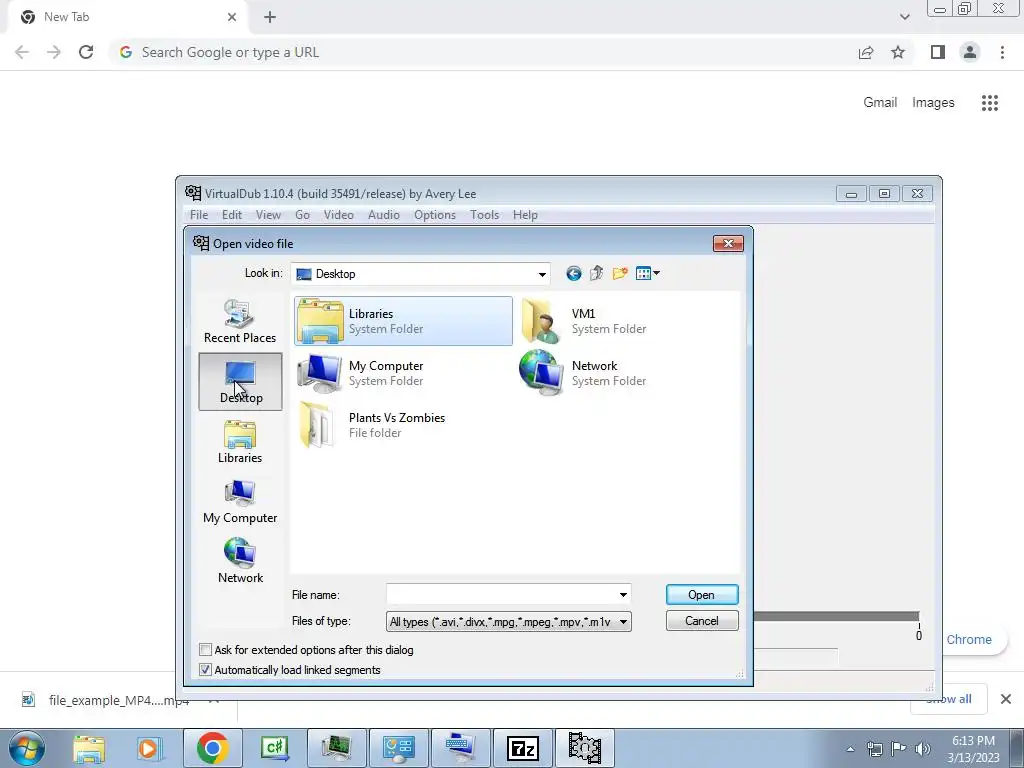
Task: Go up one folder level
Action: tap(596, 274)
